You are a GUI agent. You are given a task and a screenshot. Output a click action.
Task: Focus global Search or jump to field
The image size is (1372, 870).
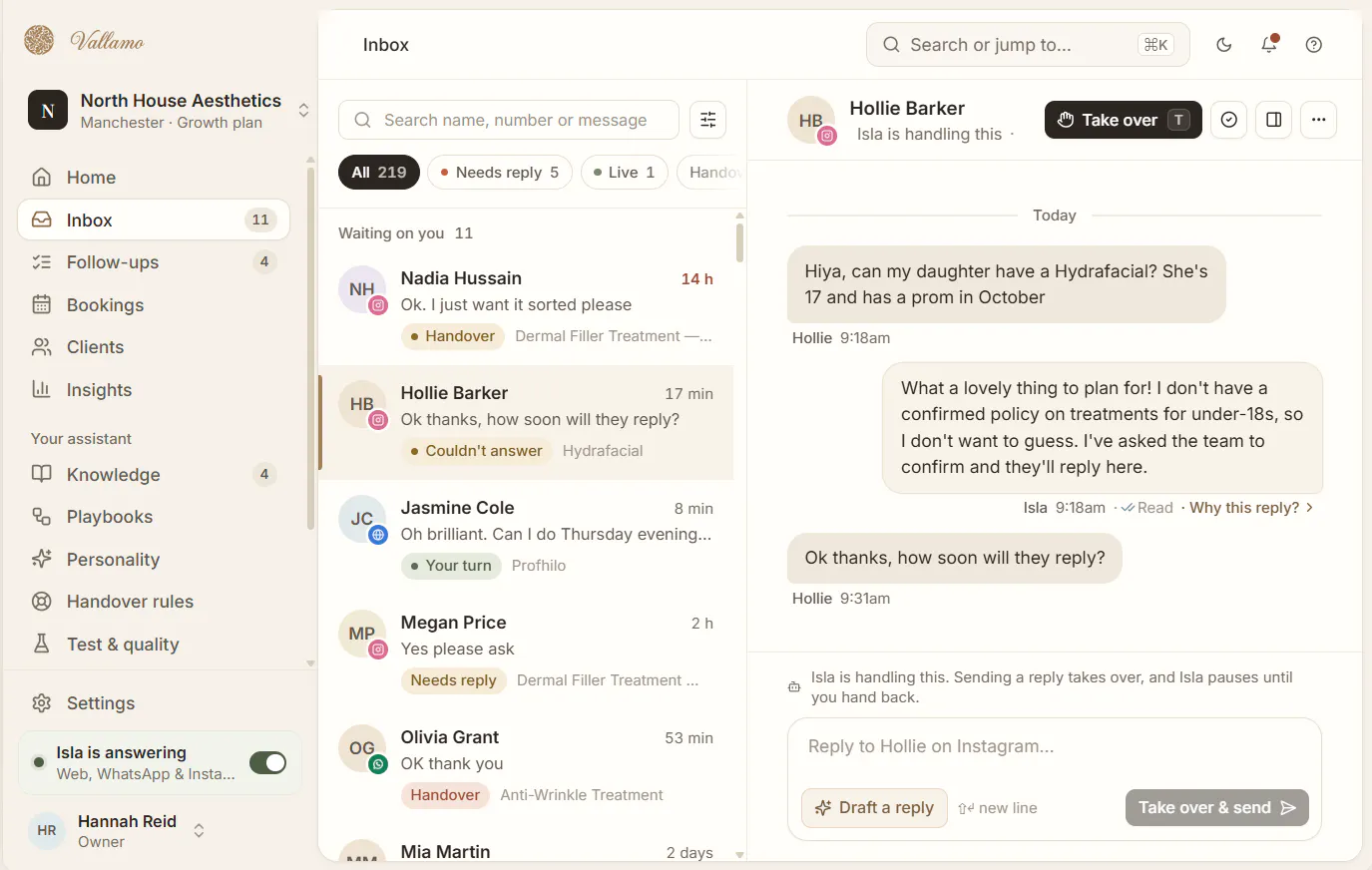[x=1028, y=45]
